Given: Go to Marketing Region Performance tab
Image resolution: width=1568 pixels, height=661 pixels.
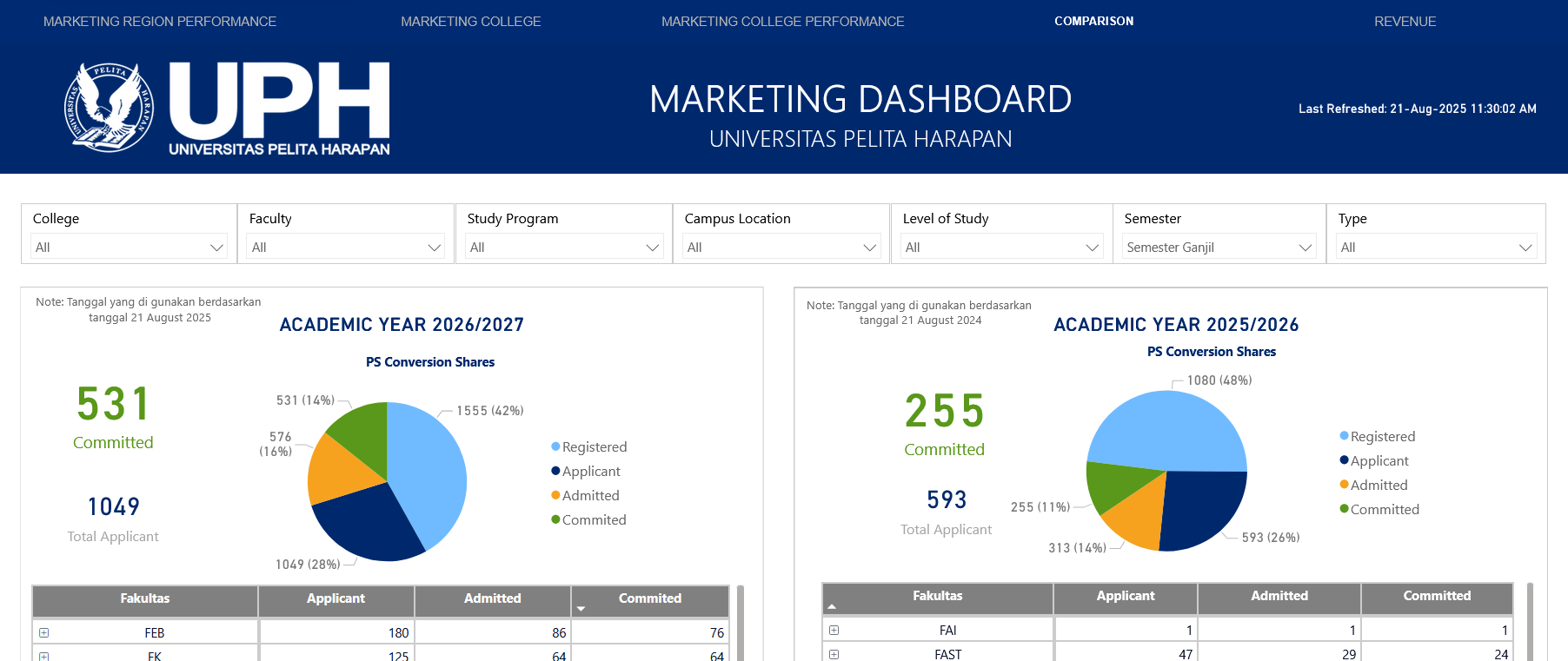Looking at the screenshot, I should [160, 21].
